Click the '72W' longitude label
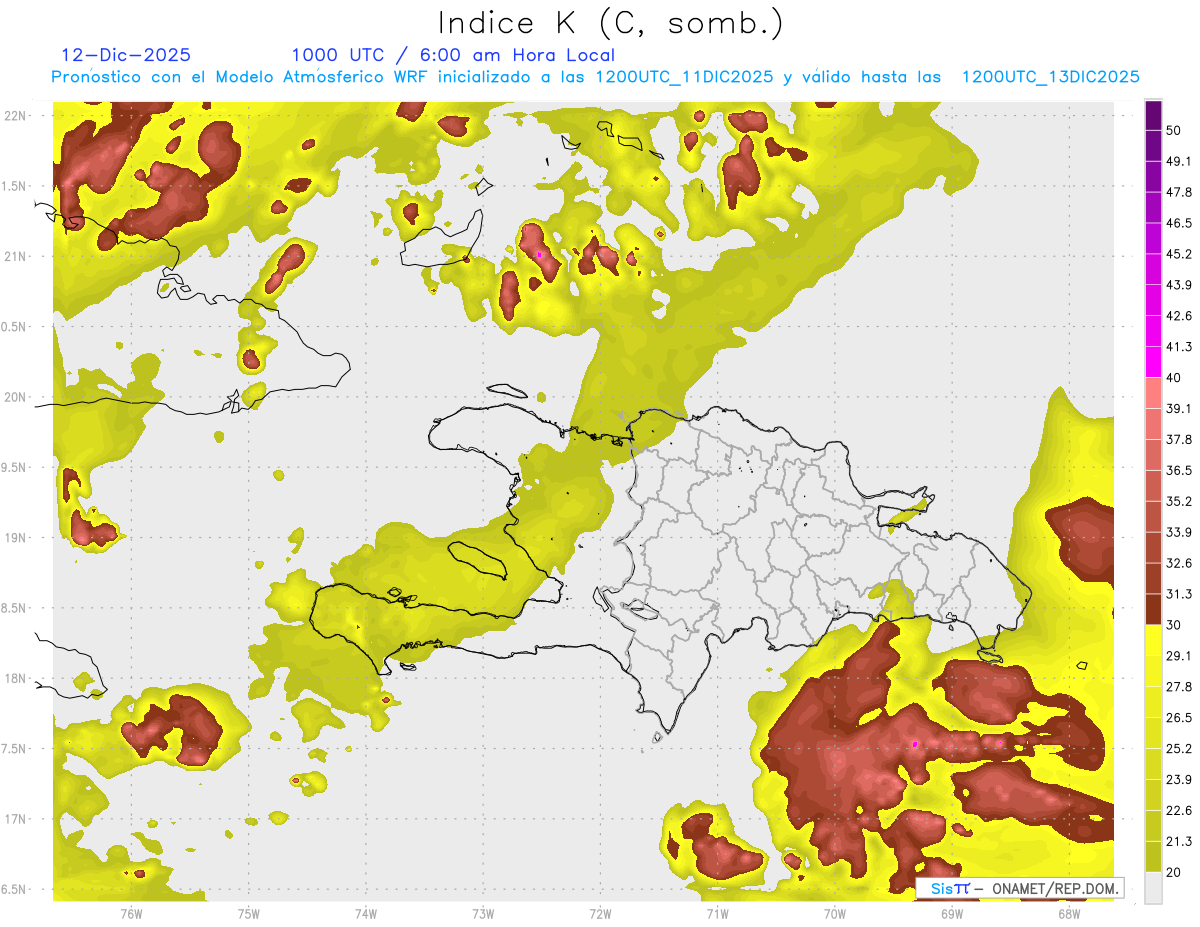Viewport: 1200px width, 927px height. [x=600, y=914]
